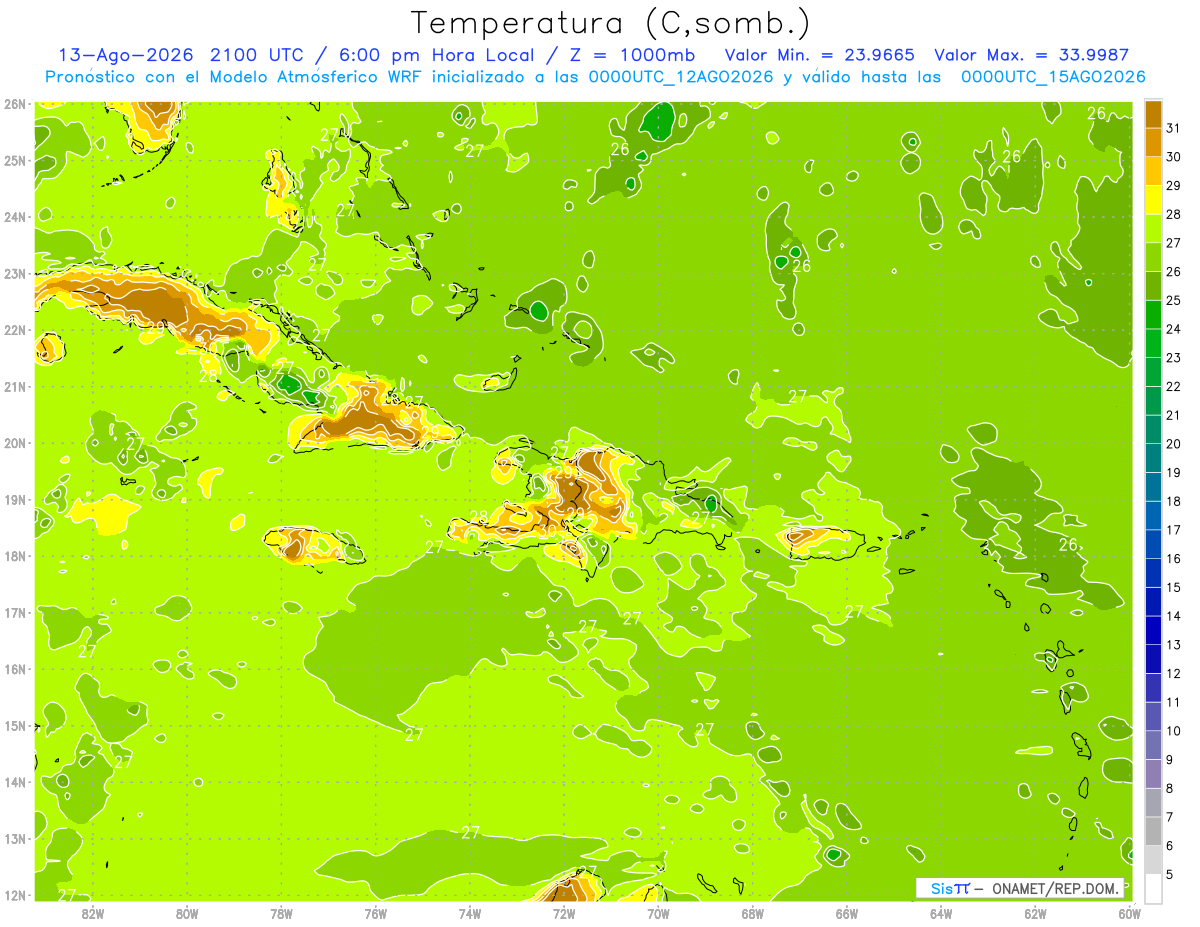Click the legend value '31'
The width and height of the screenshot is (1200, 927).
point(1173,128)
